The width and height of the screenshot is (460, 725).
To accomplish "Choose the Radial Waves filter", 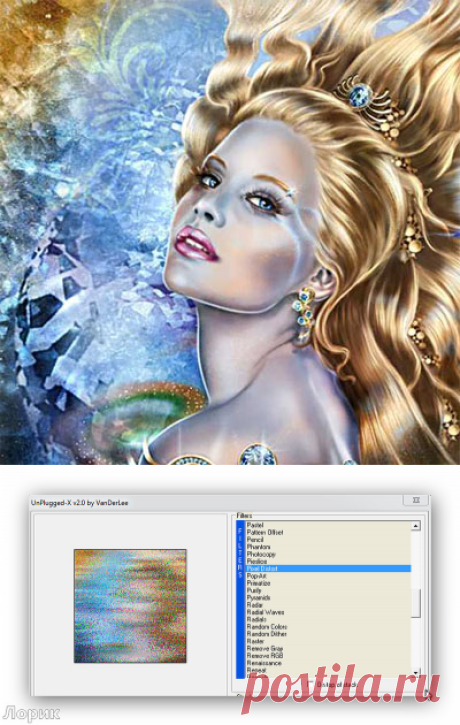I will click(265, 612).
